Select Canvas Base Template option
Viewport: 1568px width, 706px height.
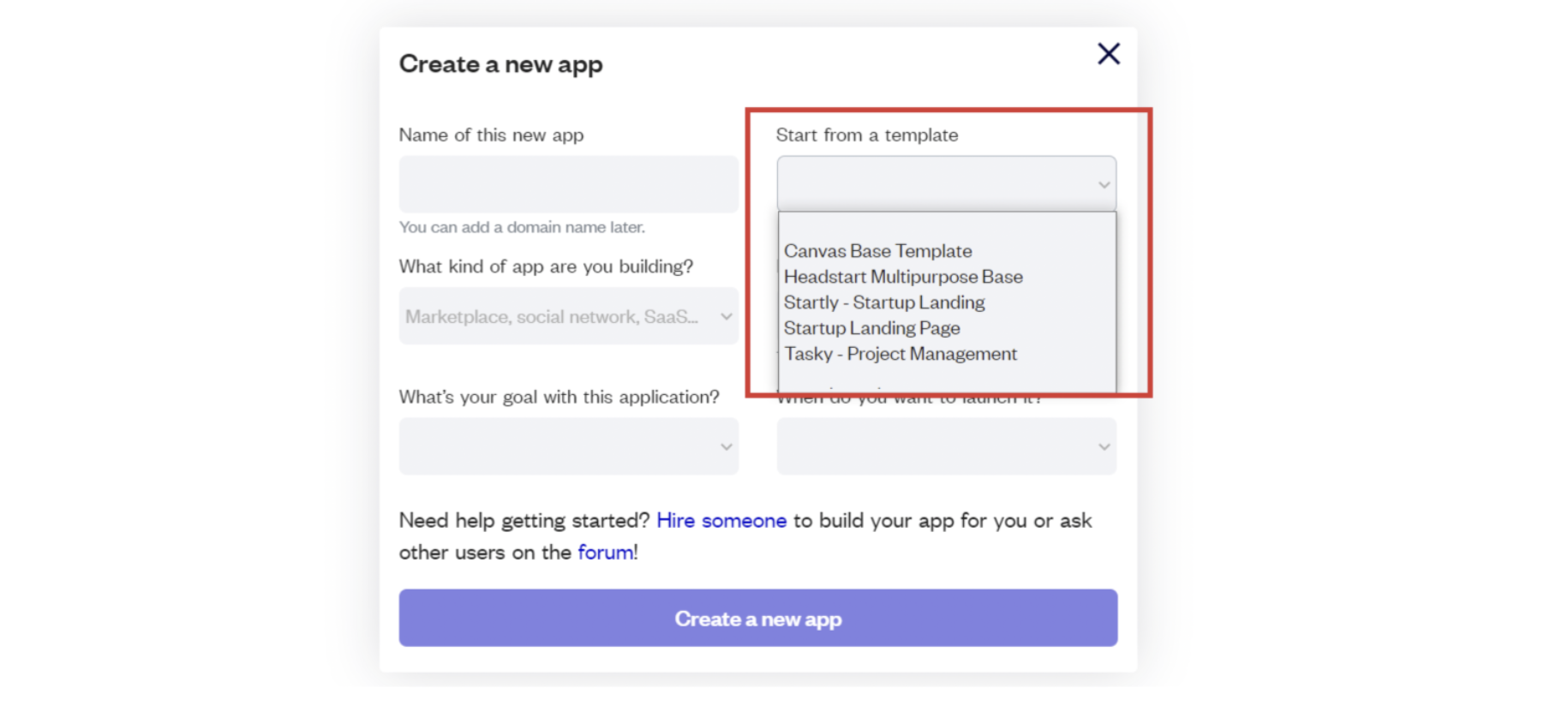877,251
